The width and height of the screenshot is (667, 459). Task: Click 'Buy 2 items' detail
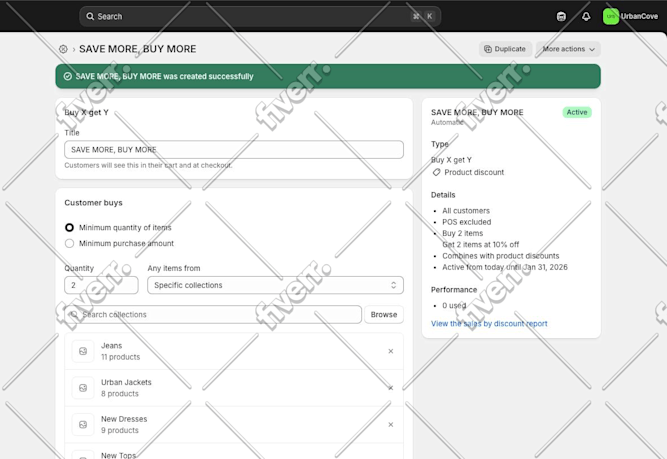pyautogui.click(x=462, y=233)
